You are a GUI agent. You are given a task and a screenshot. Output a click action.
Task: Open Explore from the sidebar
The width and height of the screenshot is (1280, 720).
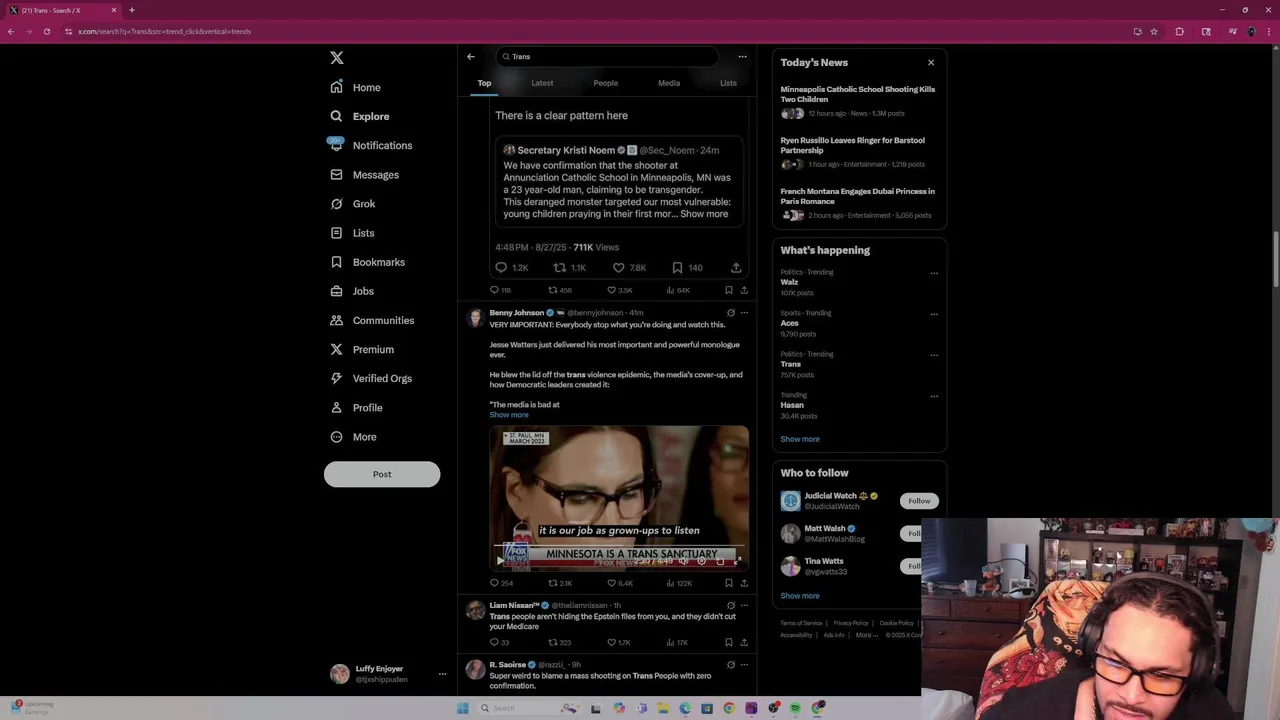pos(360,116)
